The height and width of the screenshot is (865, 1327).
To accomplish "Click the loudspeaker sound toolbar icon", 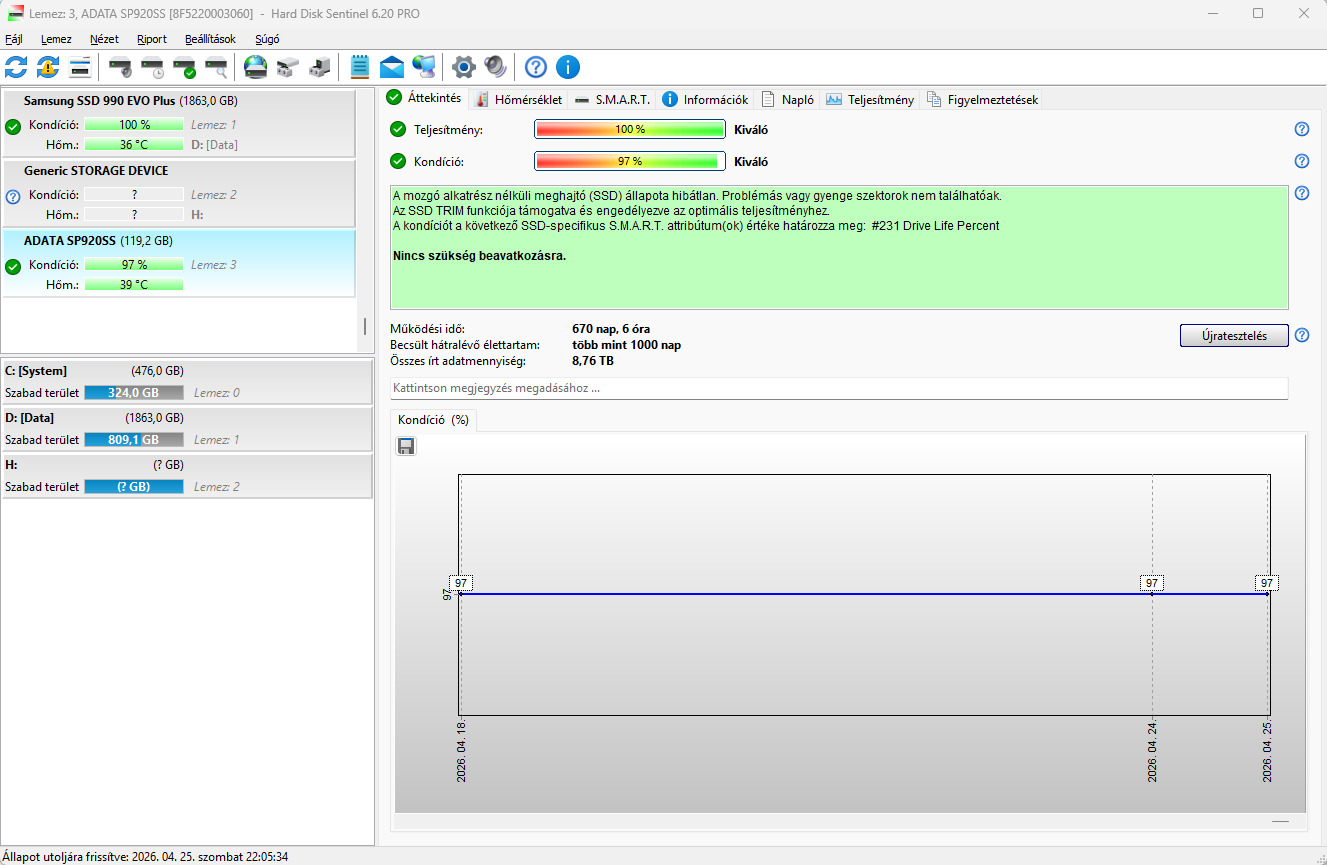I will (x=496, y=67).
